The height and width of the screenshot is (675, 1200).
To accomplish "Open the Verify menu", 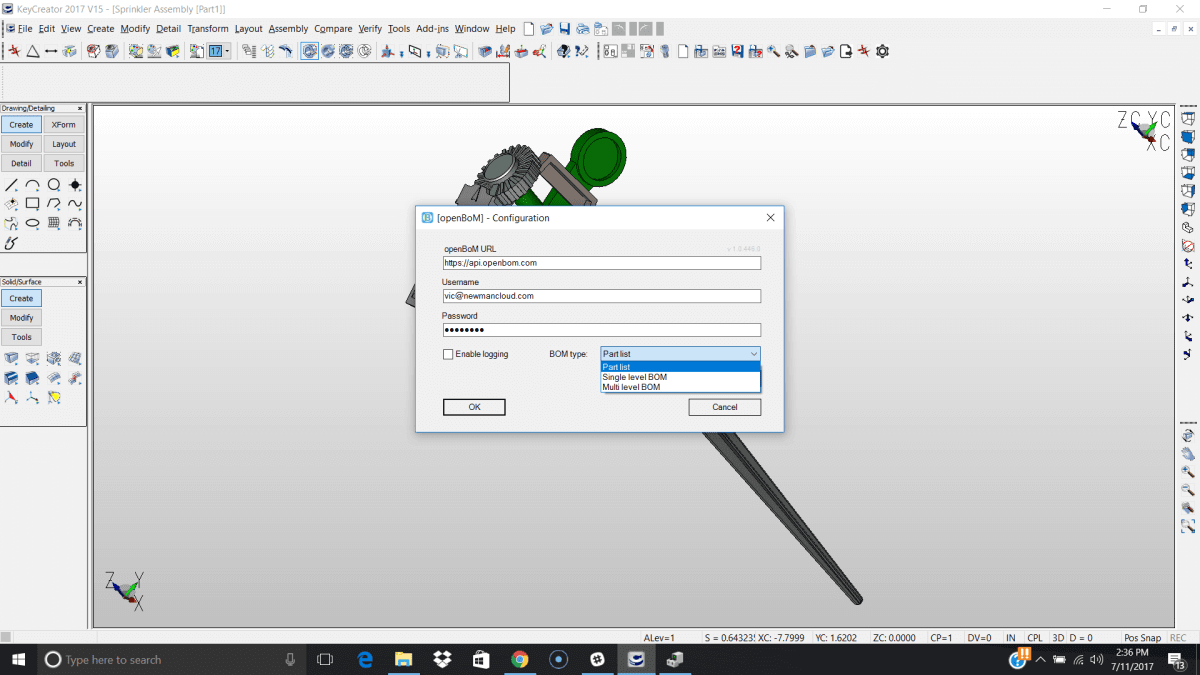I will point(370,29).
